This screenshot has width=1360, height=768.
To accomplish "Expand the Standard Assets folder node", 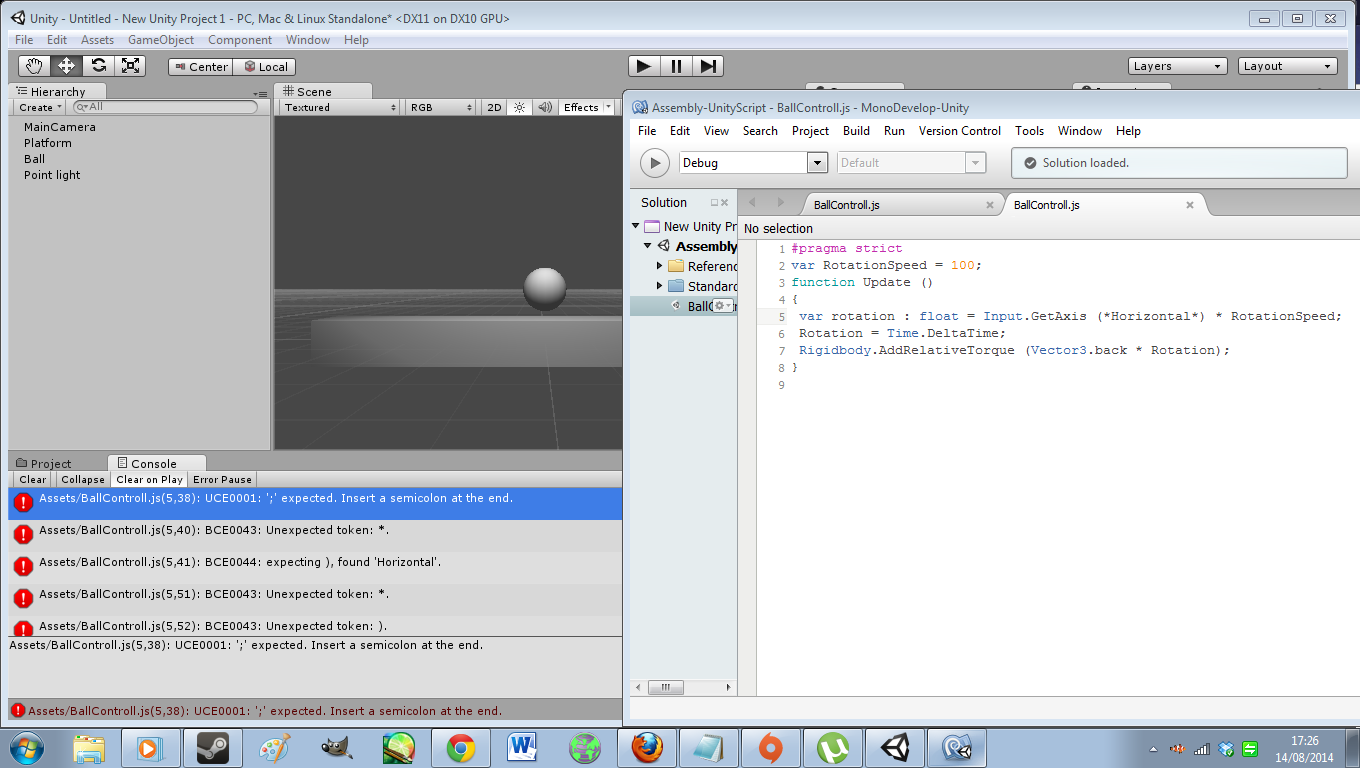I will 660,286.
